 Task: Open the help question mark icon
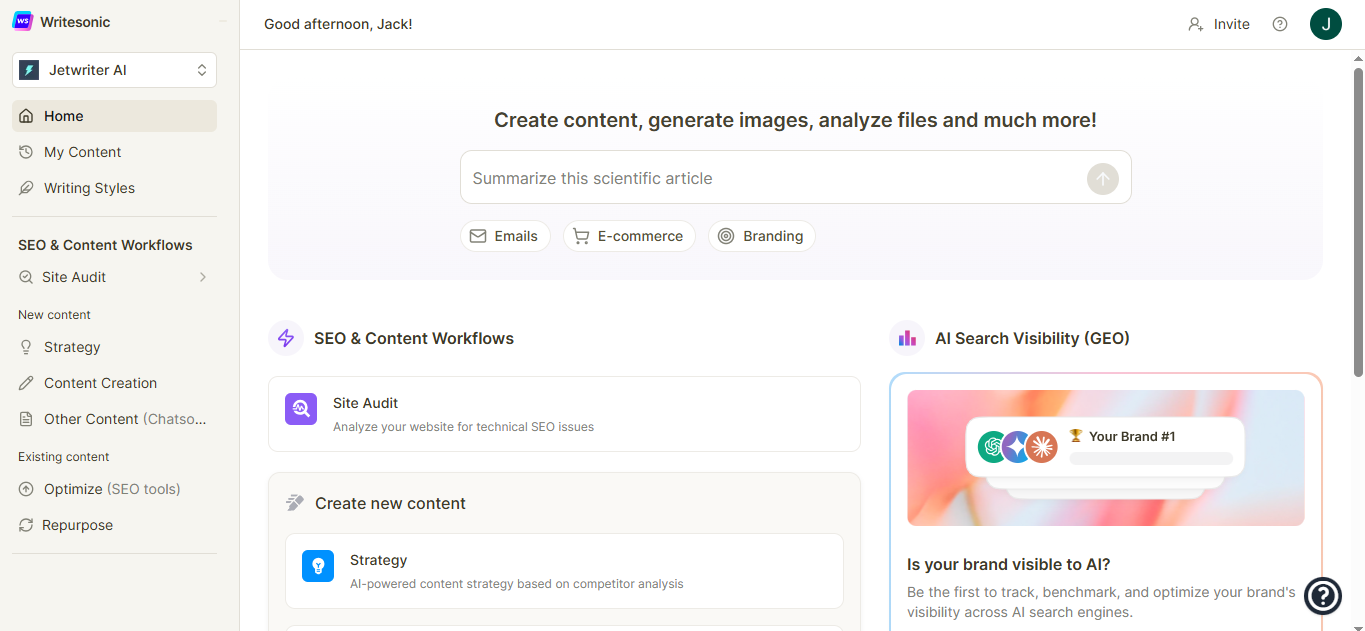pyautogui.click(x=1280, y=24)
